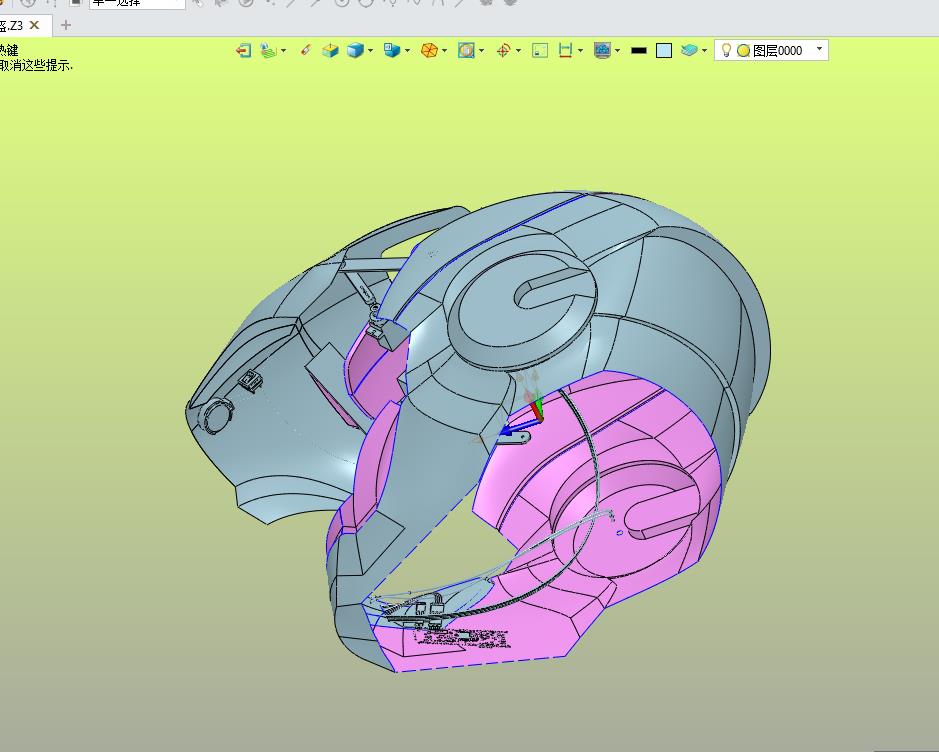The image size is (939, 752).
Task: Open the 单一选择 selection filter dropdown
Action: tap(137, 4)
